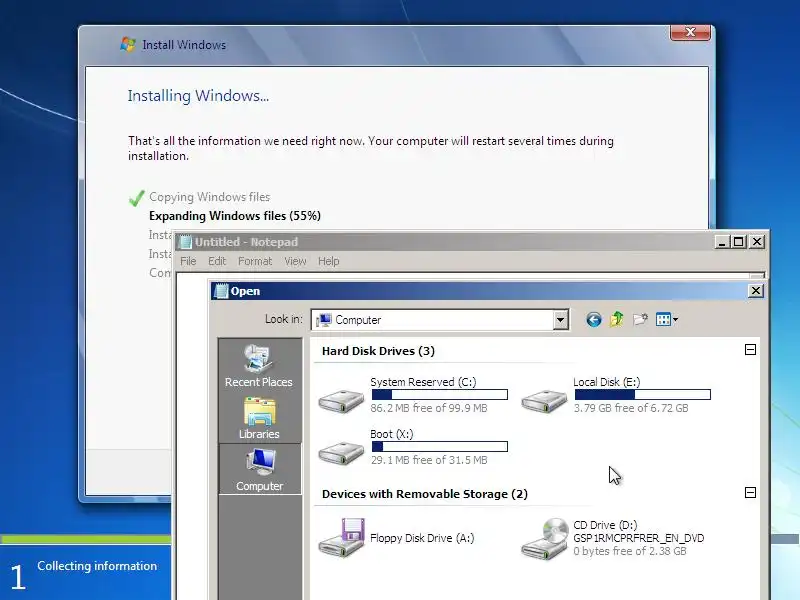Click Collecting information step at the bottom
Viewport: 800px width, 600px height.
coord(97,566)
